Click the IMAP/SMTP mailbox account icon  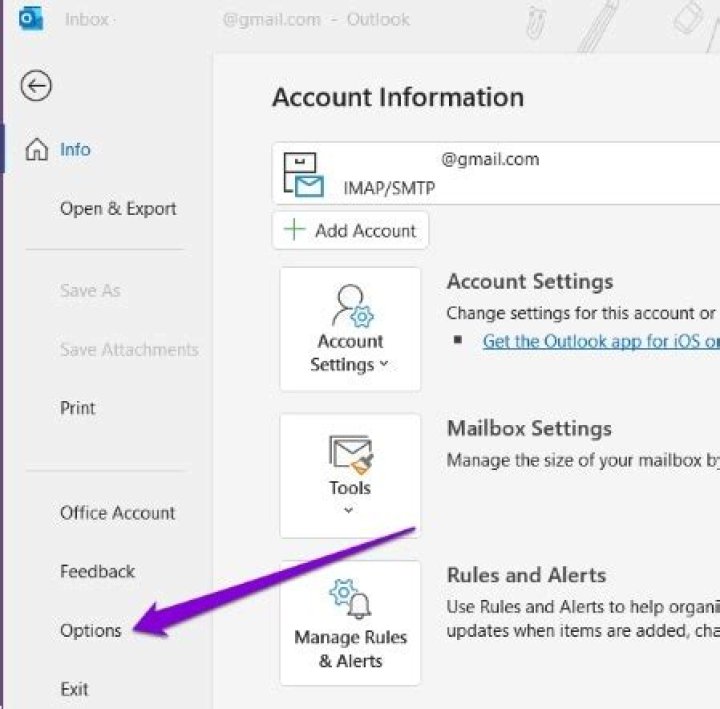coord(303,174)
